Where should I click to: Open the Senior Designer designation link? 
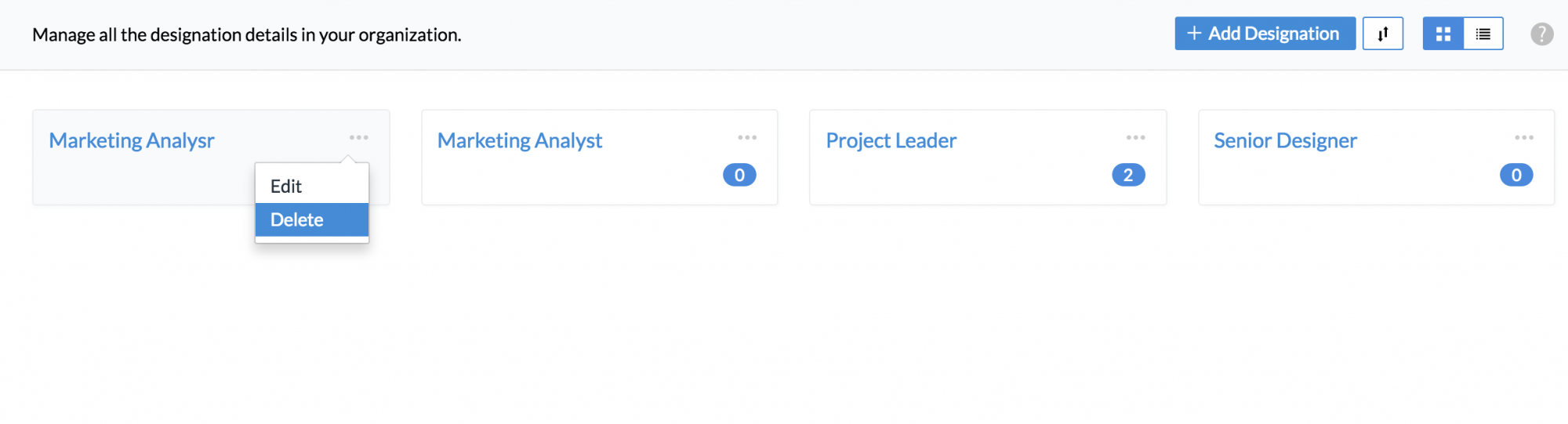tap(1286, 141)
